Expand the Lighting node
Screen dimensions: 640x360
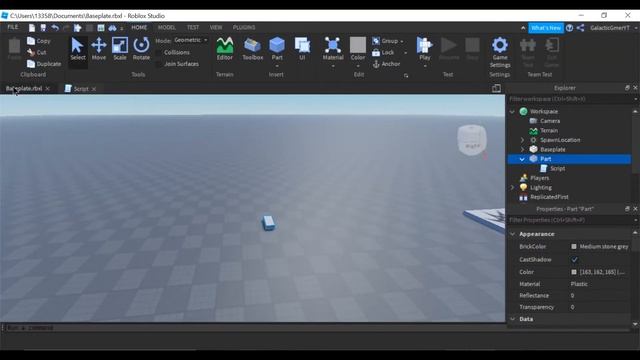click(512, 187)
